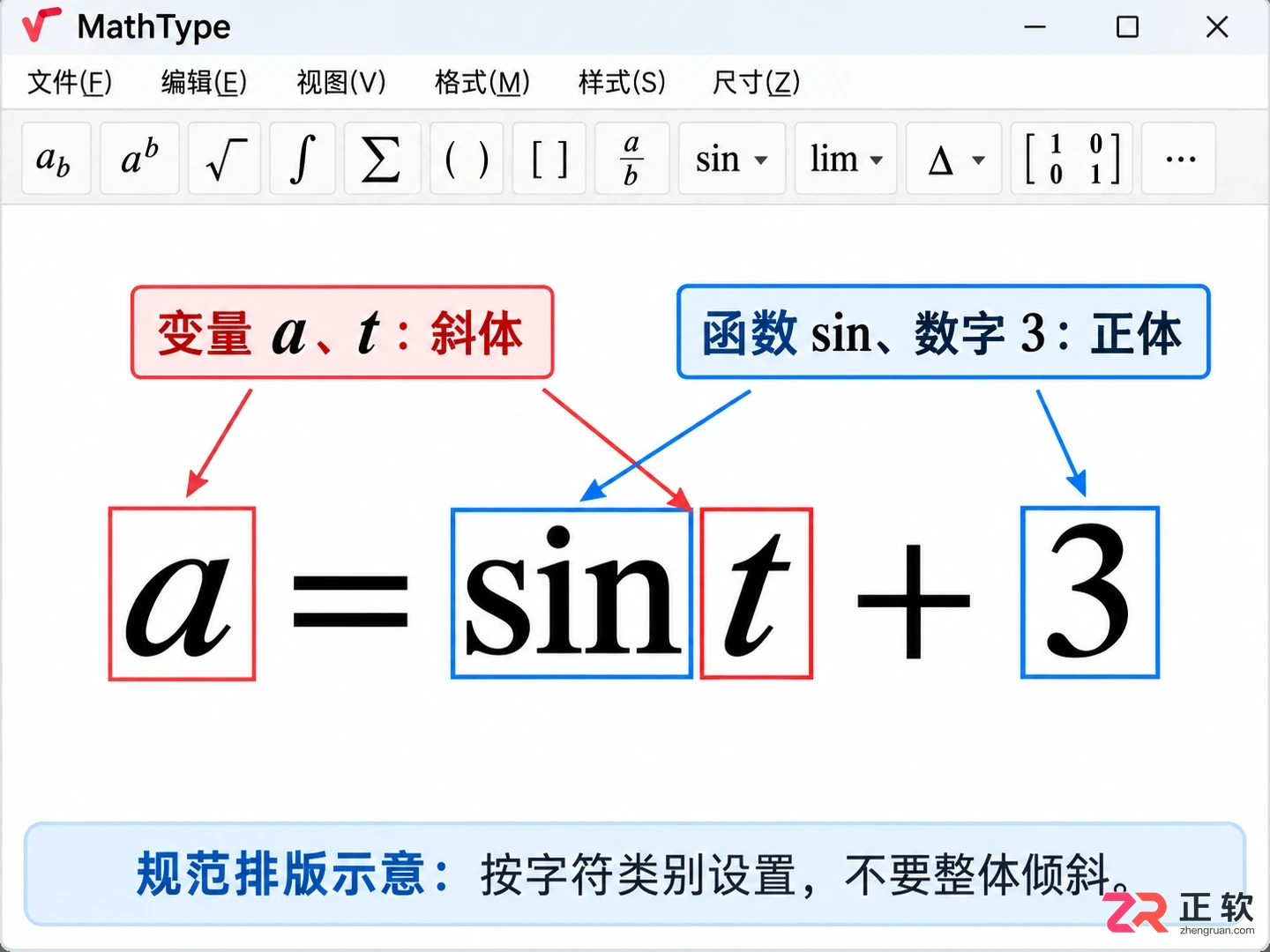Click the number 3 in the equation

1089,592
